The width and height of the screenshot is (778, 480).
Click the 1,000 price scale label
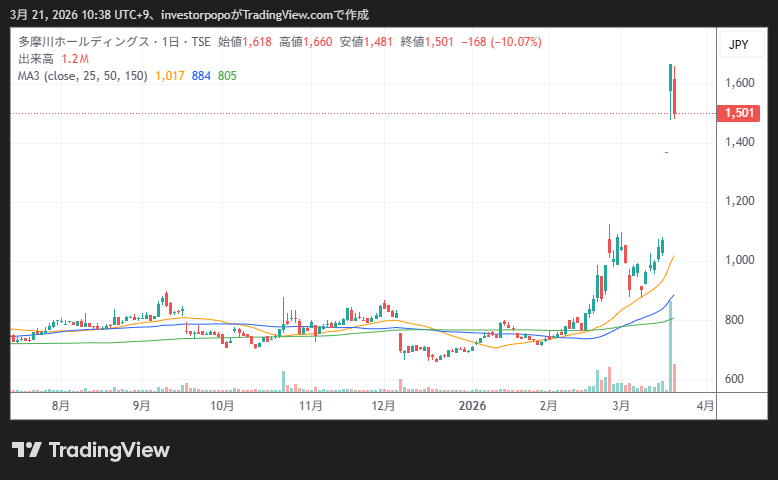(740, 260)
